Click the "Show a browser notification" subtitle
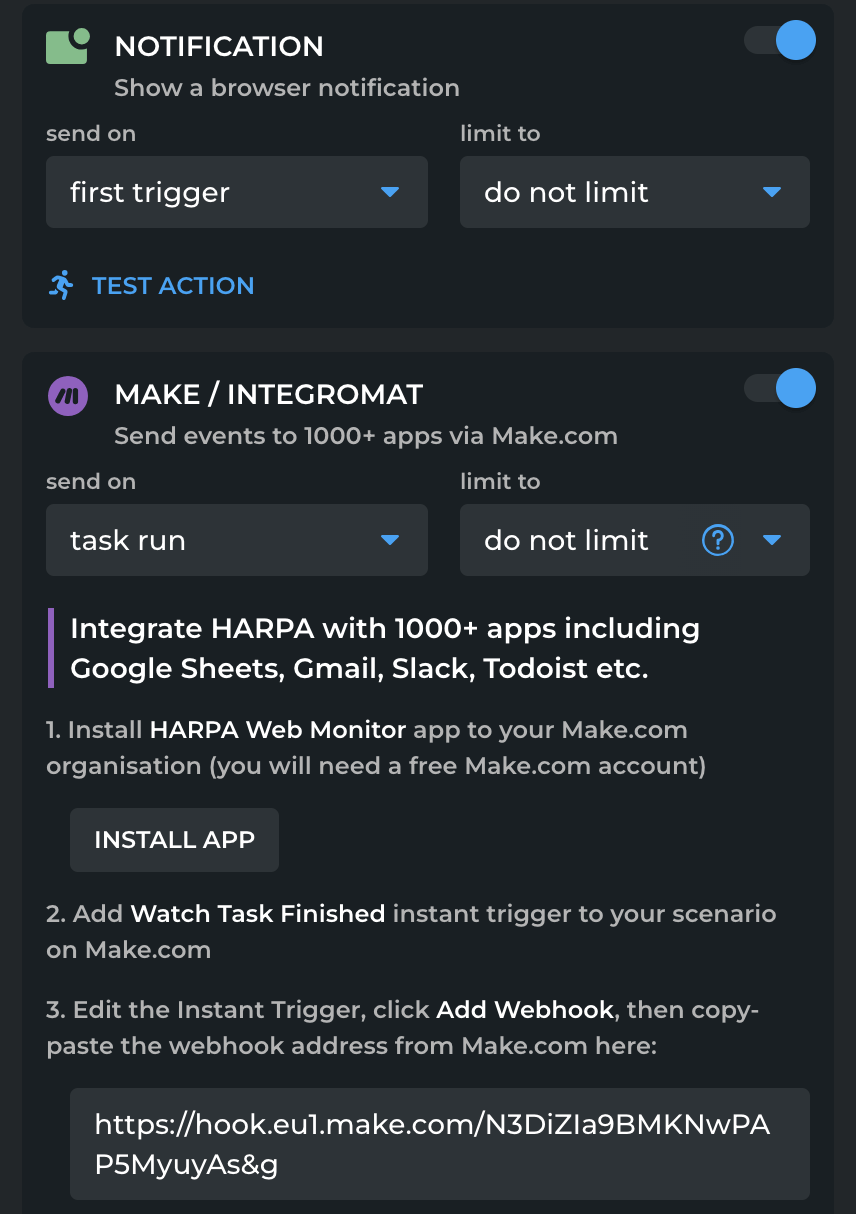 (287, 88)
